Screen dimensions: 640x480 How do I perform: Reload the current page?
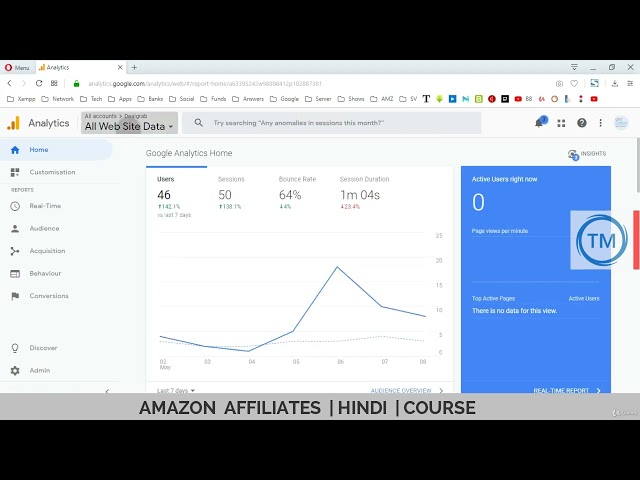pyautogui.click(x=39, y=83)
